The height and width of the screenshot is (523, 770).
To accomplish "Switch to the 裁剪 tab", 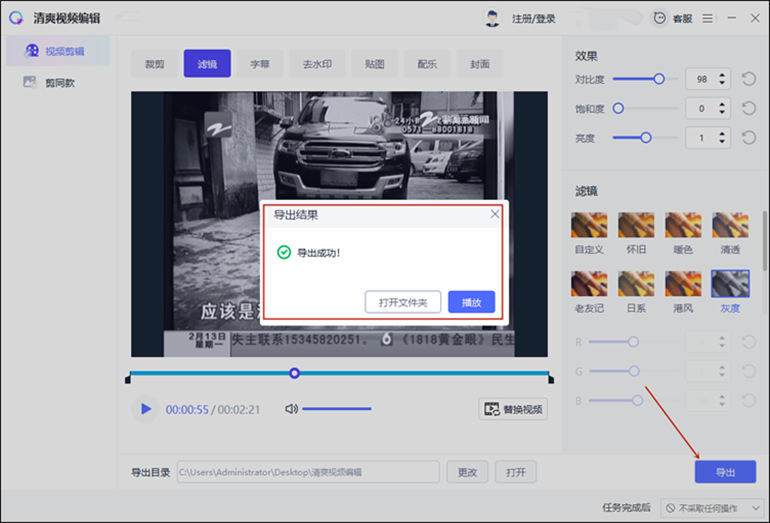I will click(x=154, y=64).
